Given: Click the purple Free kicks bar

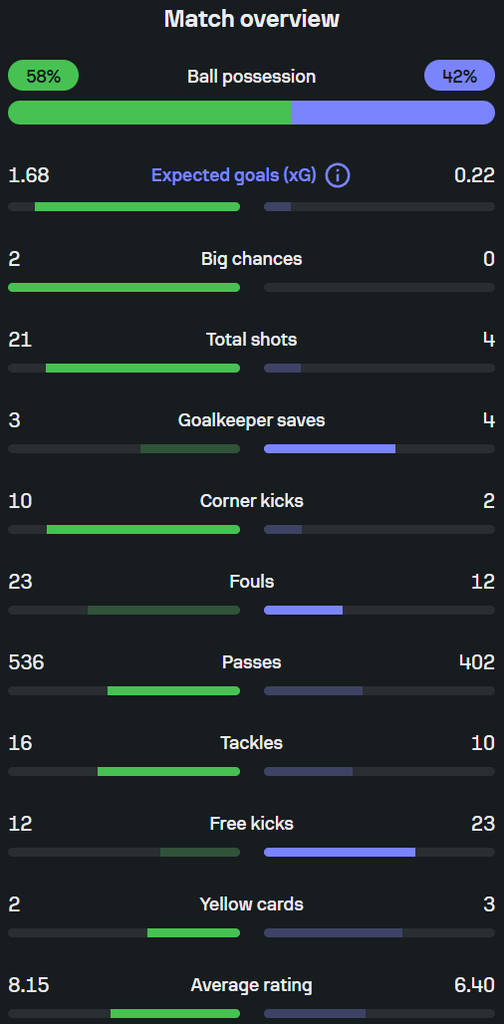Looking at the screenshot, I should point(339,852).
